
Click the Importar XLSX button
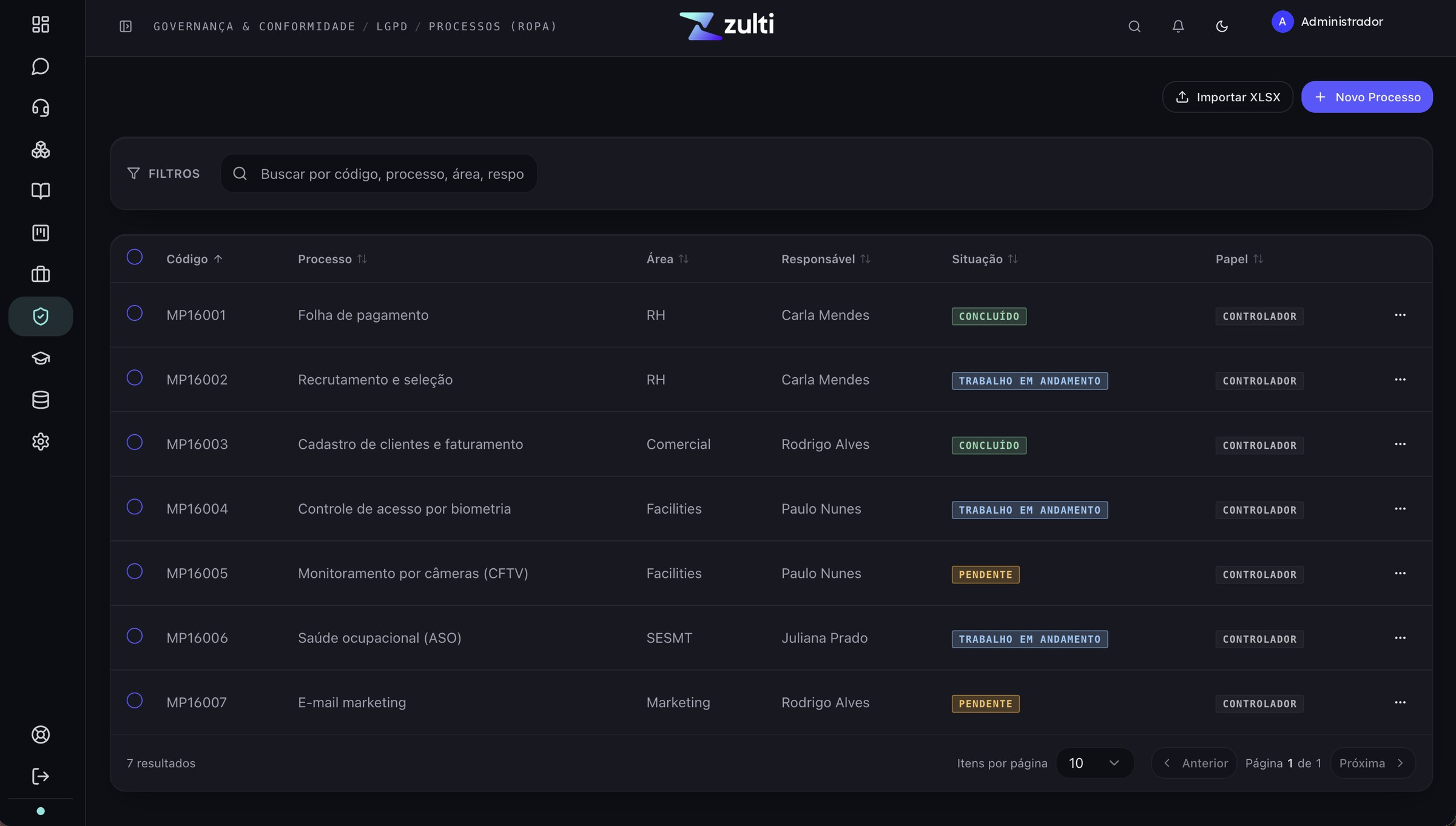pos(1228,97)
